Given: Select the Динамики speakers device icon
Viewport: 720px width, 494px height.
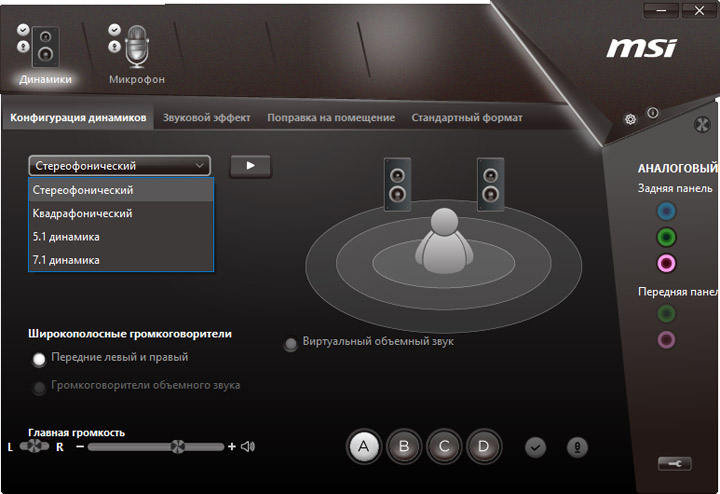Looking at the screenshot, I should tap(45, 47).
